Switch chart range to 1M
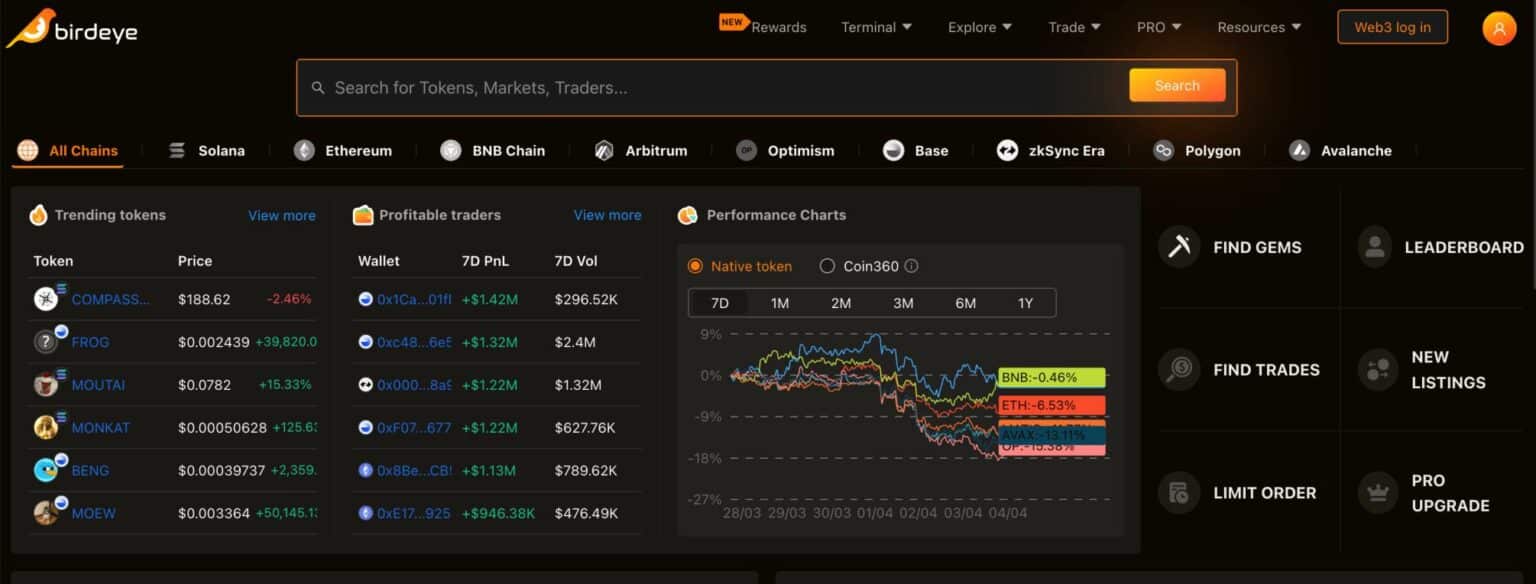Image resolution: width=1536 pixels, height=584 pixels. pos(780,303)
